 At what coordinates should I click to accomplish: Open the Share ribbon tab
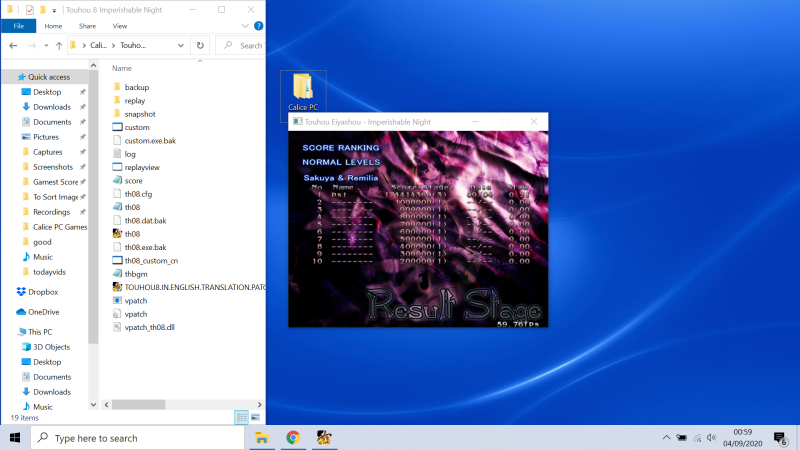87,26
